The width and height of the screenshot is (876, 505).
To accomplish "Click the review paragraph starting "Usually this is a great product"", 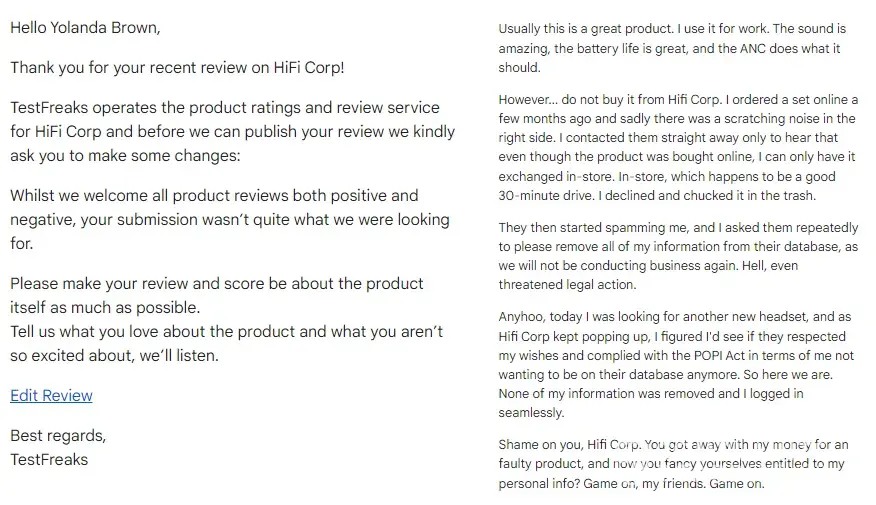I will (672, 48).
